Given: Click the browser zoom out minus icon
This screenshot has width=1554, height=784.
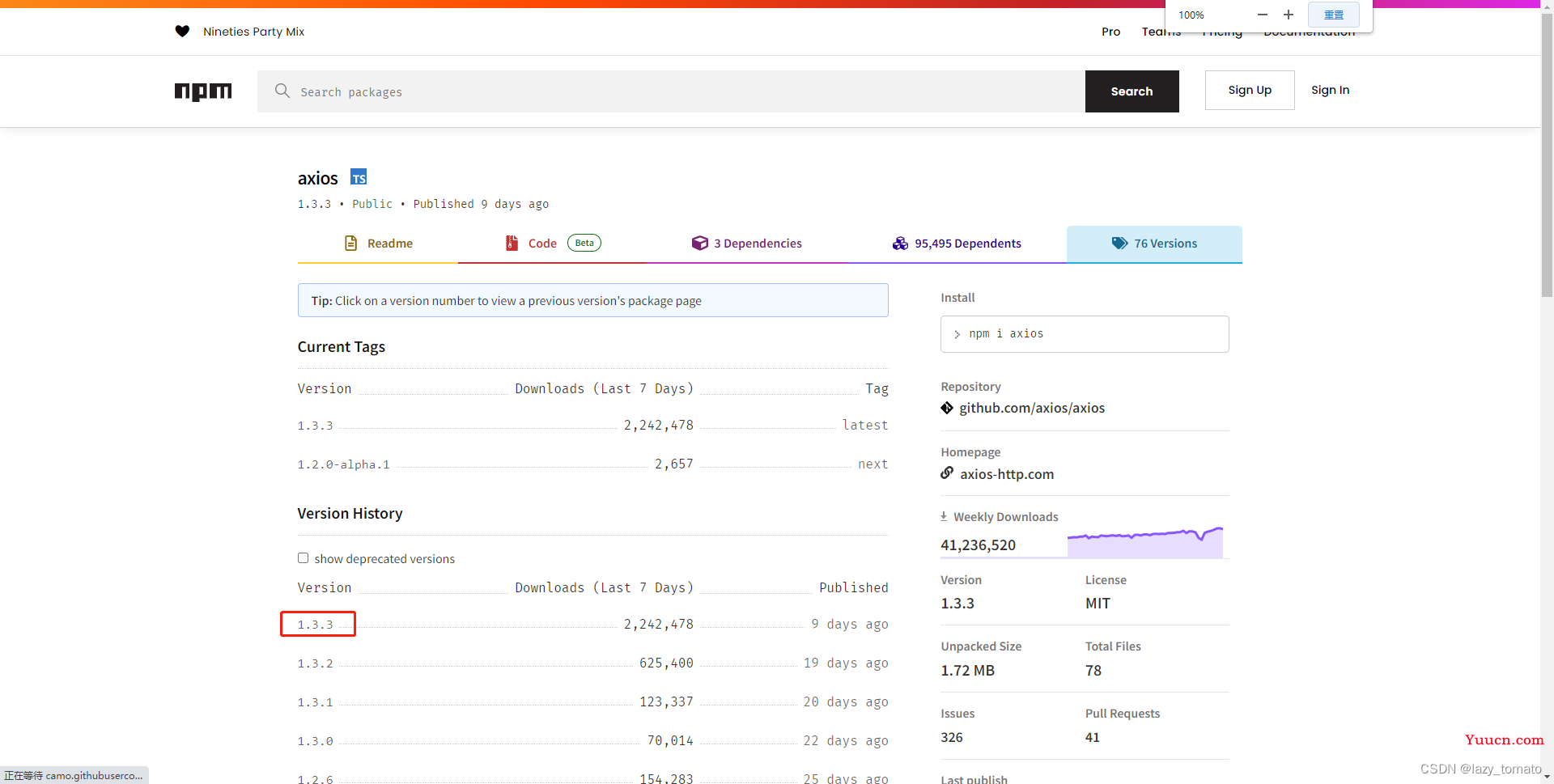Looking at the screenshot, I should (x=1262, y=15).
